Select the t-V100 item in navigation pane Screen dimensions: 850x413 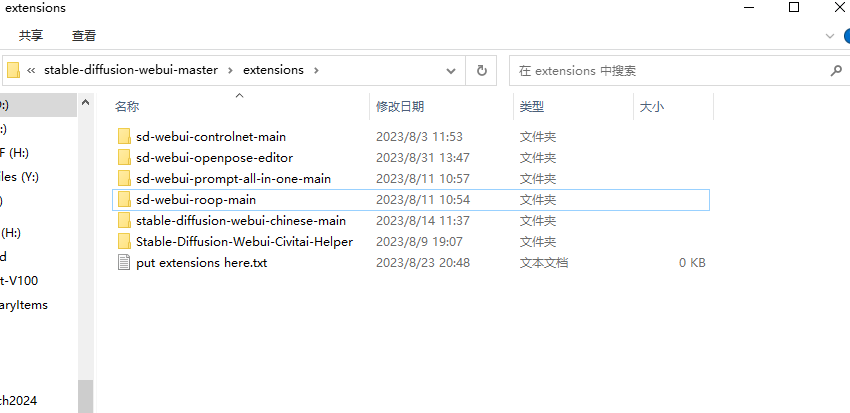pos(19,281)
